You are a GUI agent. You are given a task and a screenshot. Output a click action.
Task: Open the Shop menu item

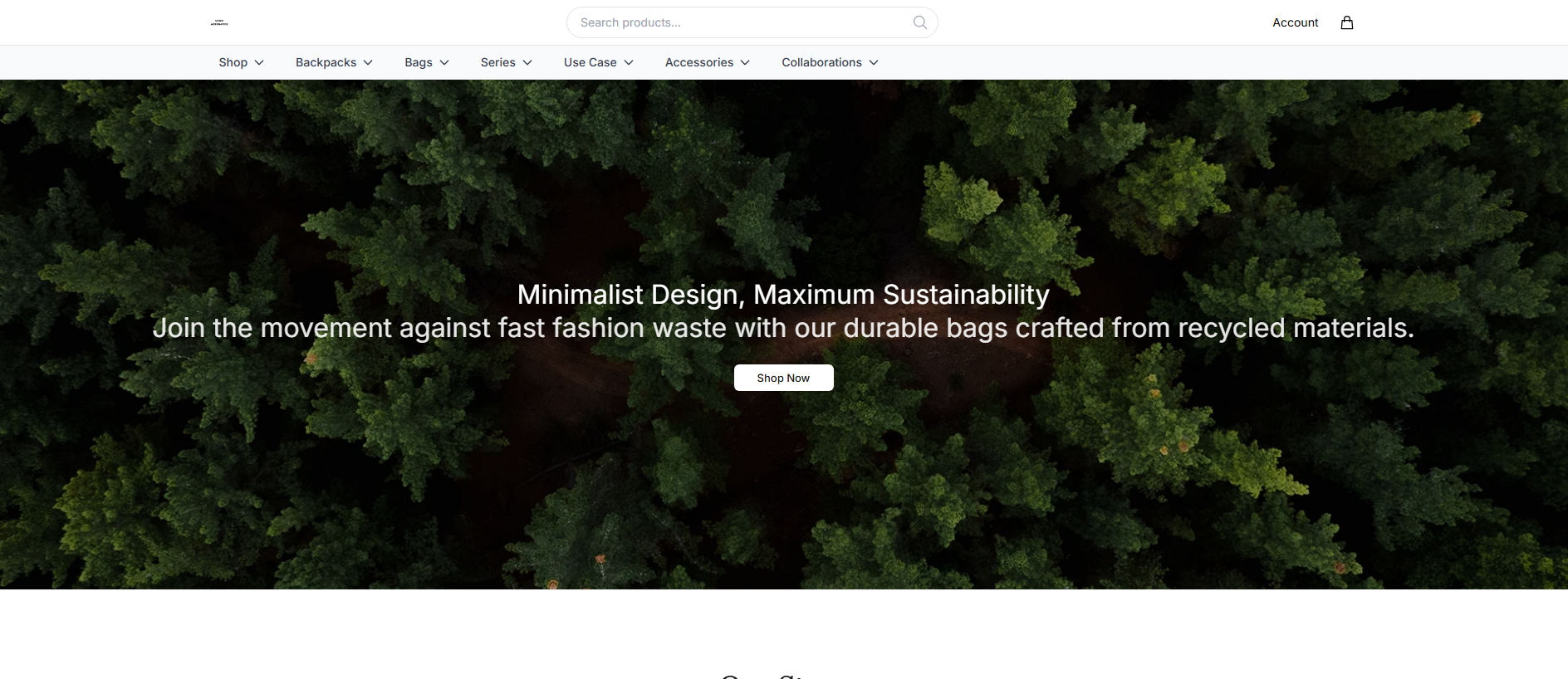233,62
